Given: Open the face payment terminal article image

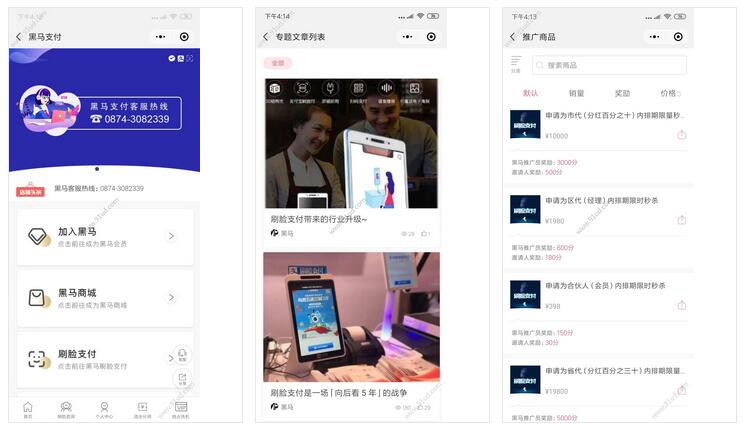Looking at the screenshot, I should pyautogui.click(x=351, y=317).
